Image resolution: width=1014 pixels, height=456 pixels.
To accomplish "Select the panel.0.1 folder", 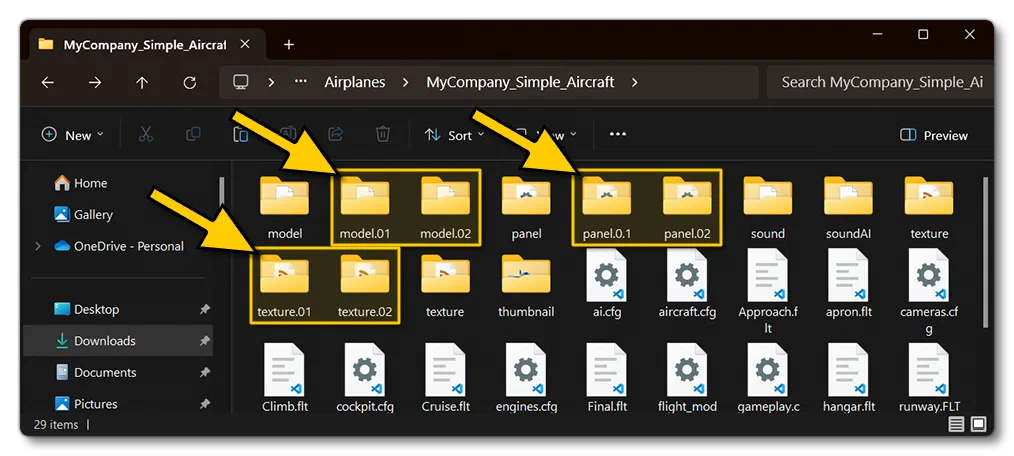I will pyautogui.click(x=607, y=207).
